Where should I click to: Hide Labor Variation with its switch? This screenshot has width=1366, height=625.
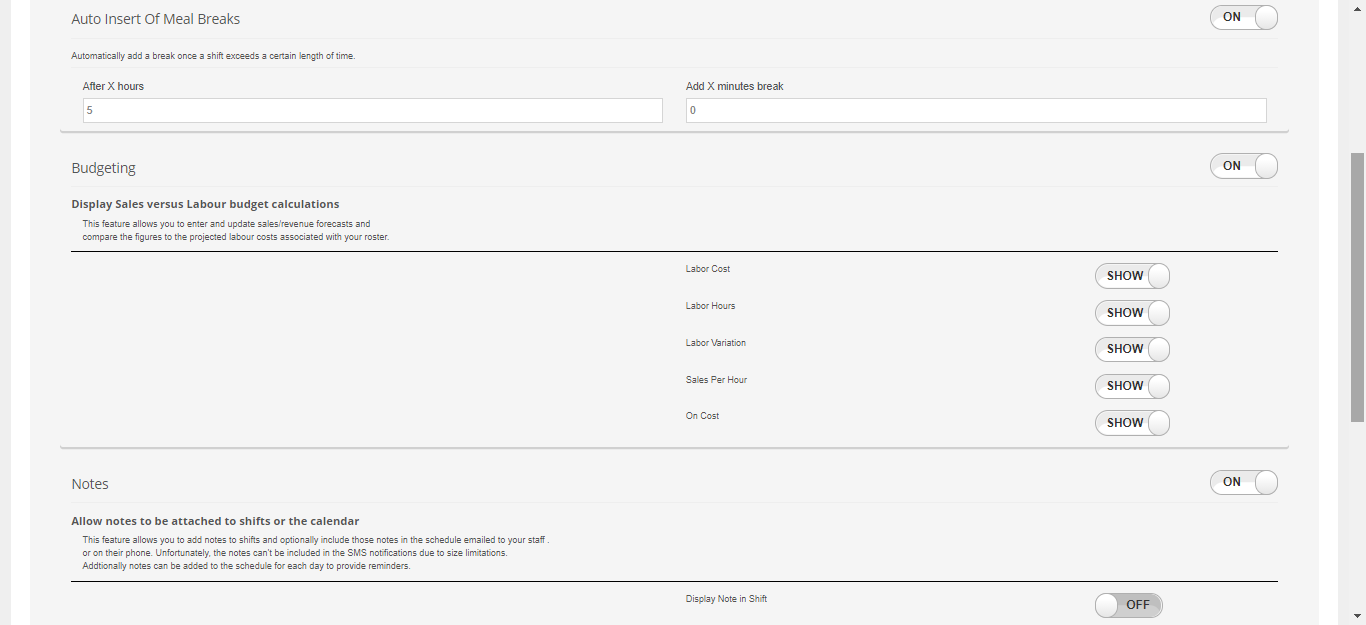[1132, 349]
